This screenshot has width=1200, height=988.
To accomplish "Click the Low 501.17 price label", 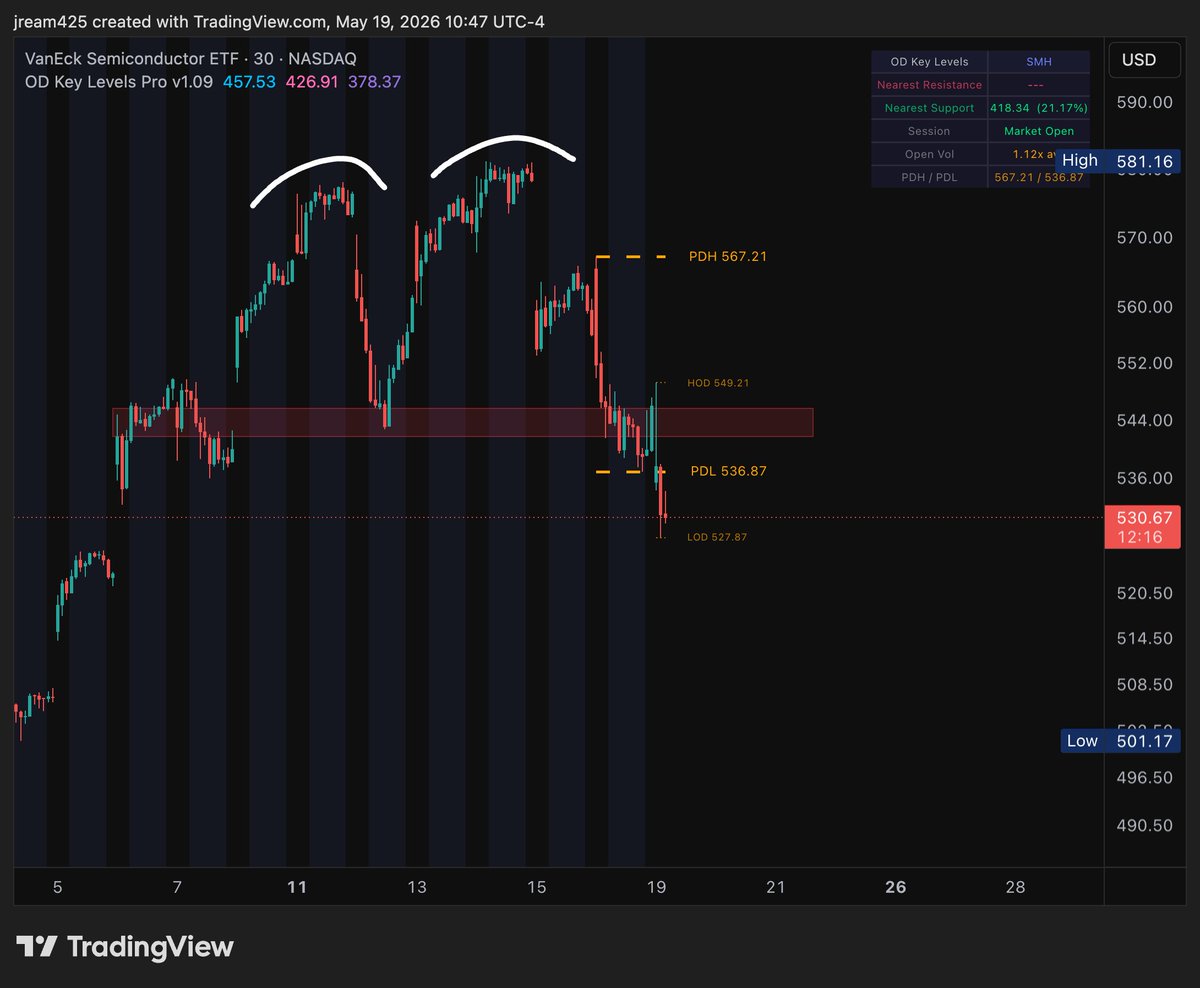I will click(1120, 741).
